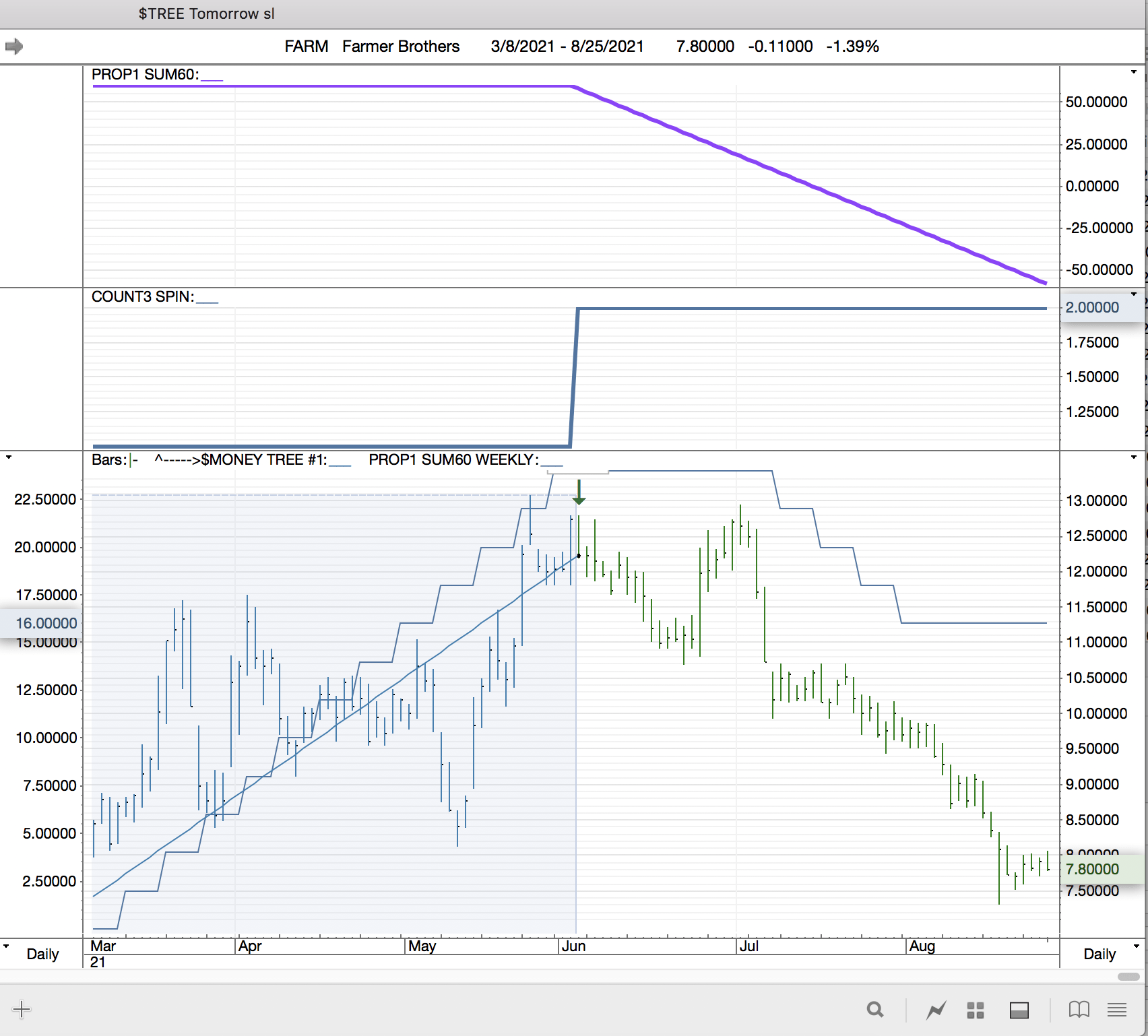
Task: Click the 13.00000 value on right price scale
Action: pos(1097,500)
